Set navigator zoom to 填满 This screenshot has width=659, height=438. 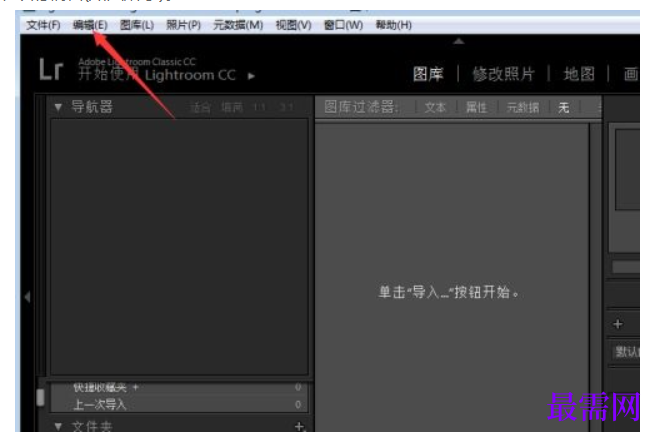click(x=232, y=108)
